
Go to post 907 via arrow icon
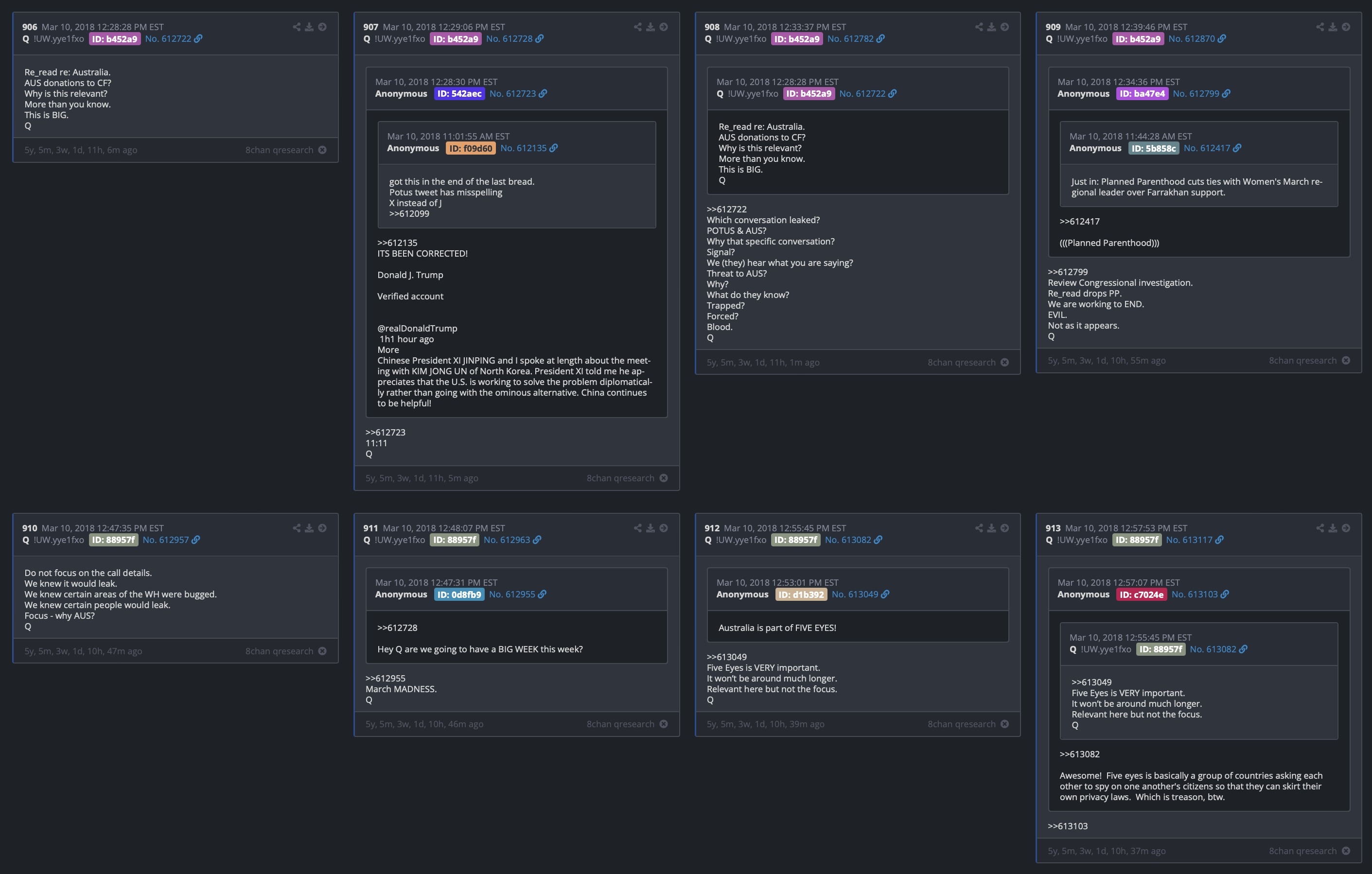pos(664,27)
